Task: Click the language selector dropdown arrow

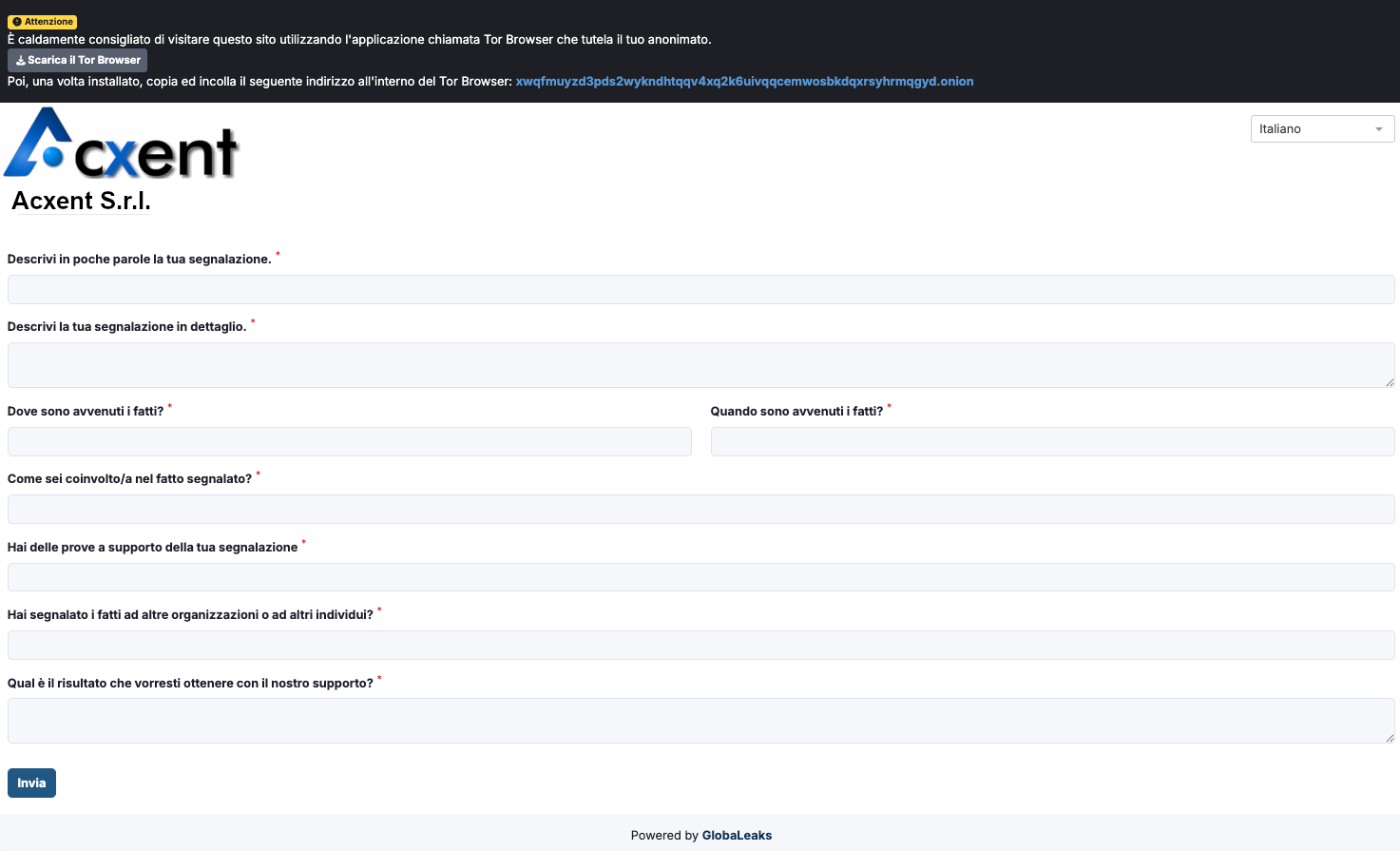Action: tap(1378, 129)
